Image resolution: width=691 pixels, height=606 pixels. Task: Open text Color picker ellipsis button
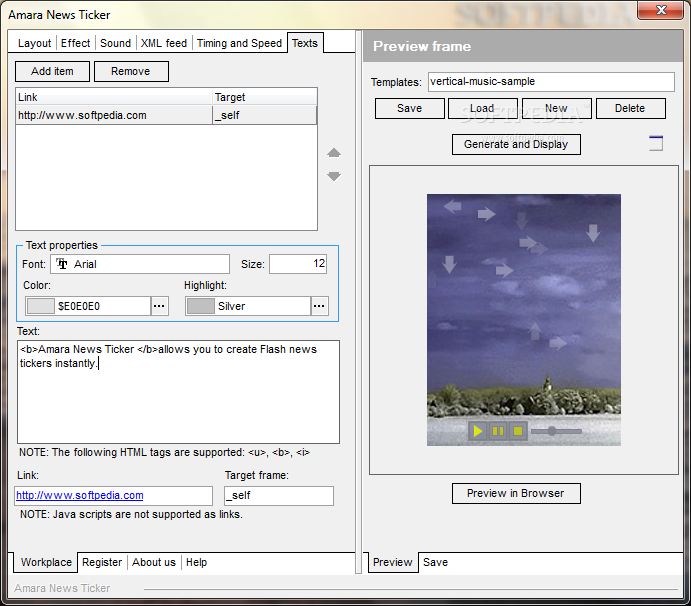160,306
